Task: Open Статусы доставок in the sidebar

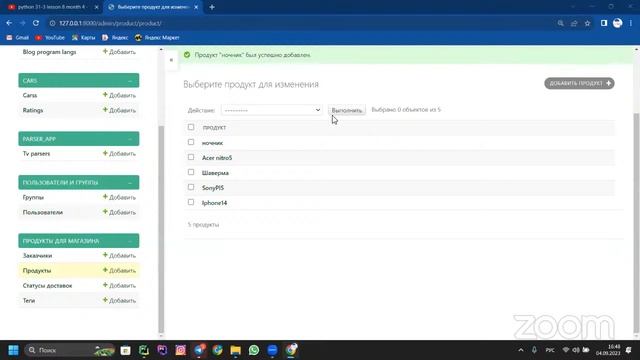Action: (47, 286)
